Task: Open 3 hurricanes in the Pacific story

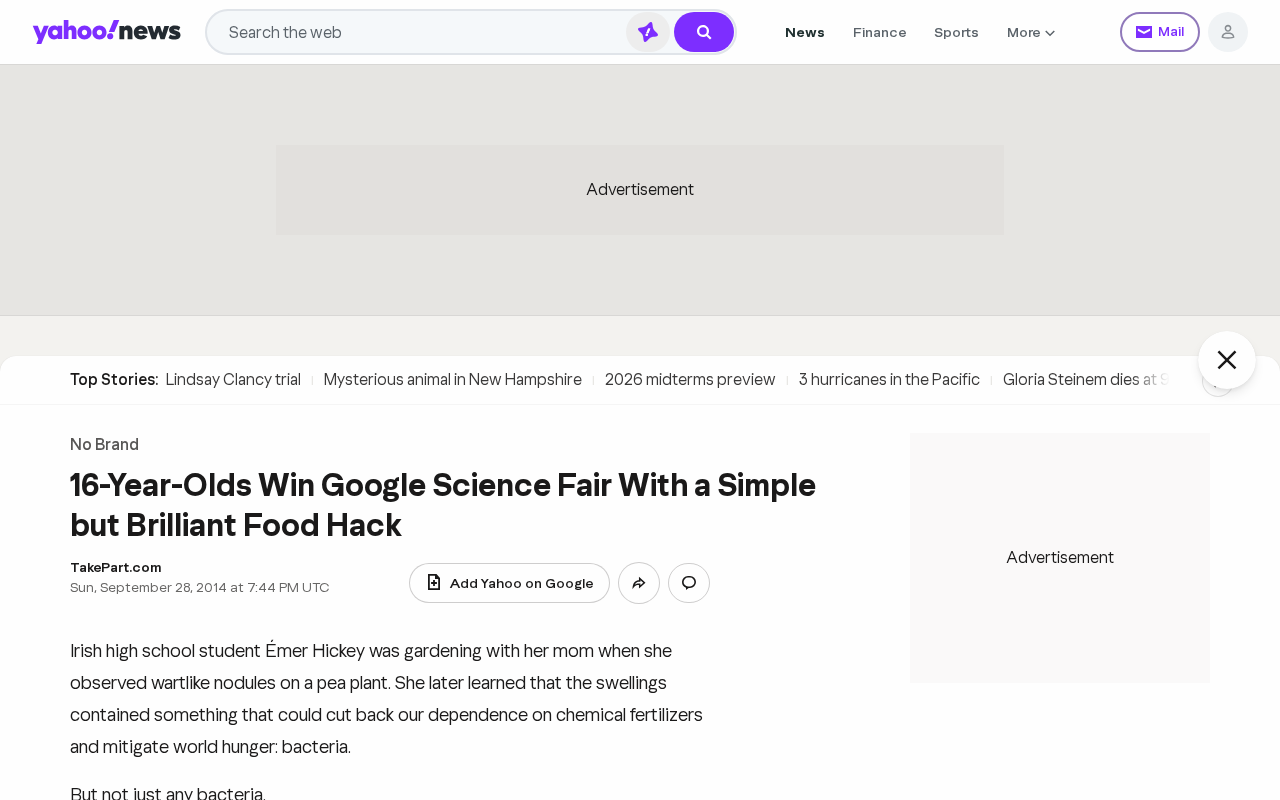Action: point(889,380)
